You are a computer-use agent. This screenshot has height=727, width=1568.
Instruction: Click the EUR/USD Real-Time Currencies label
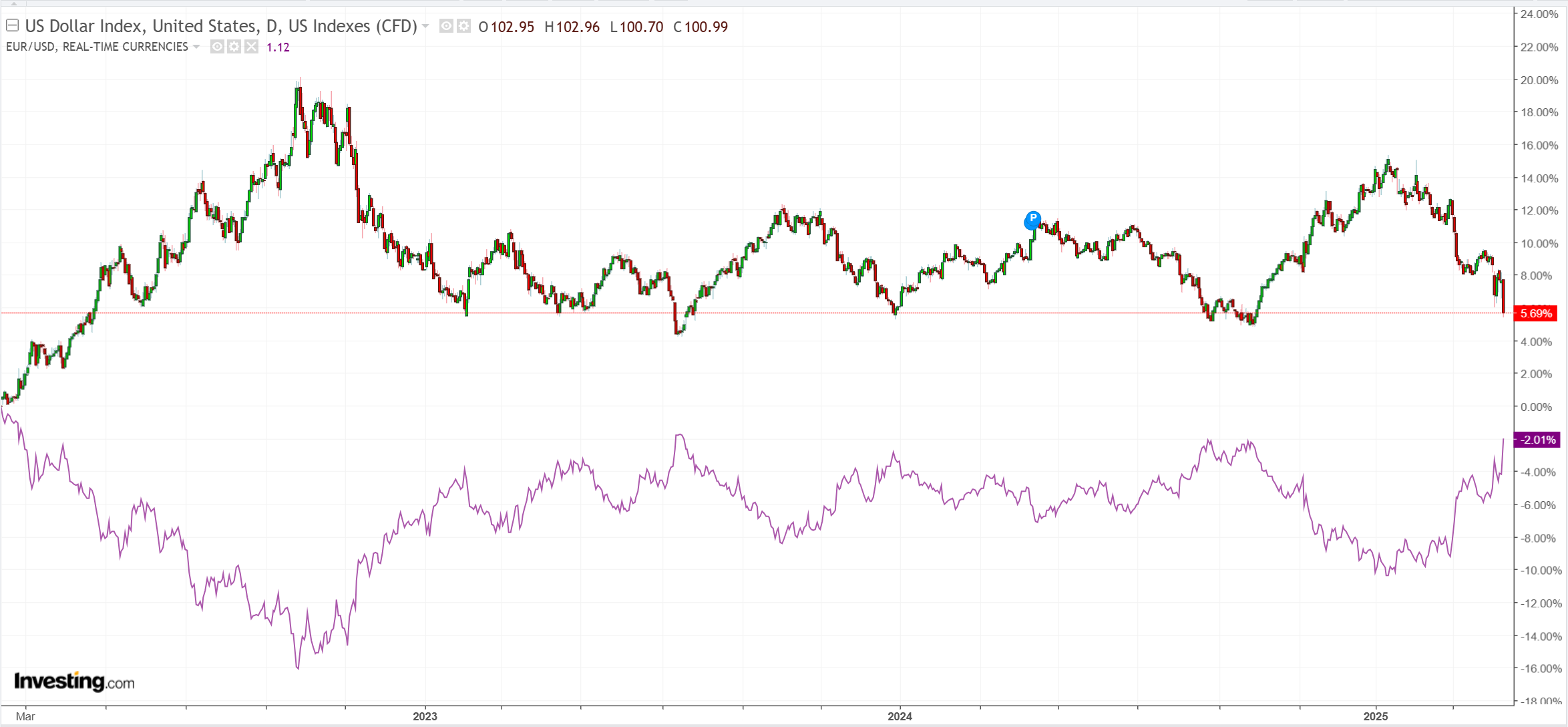(x=97, y=47)
